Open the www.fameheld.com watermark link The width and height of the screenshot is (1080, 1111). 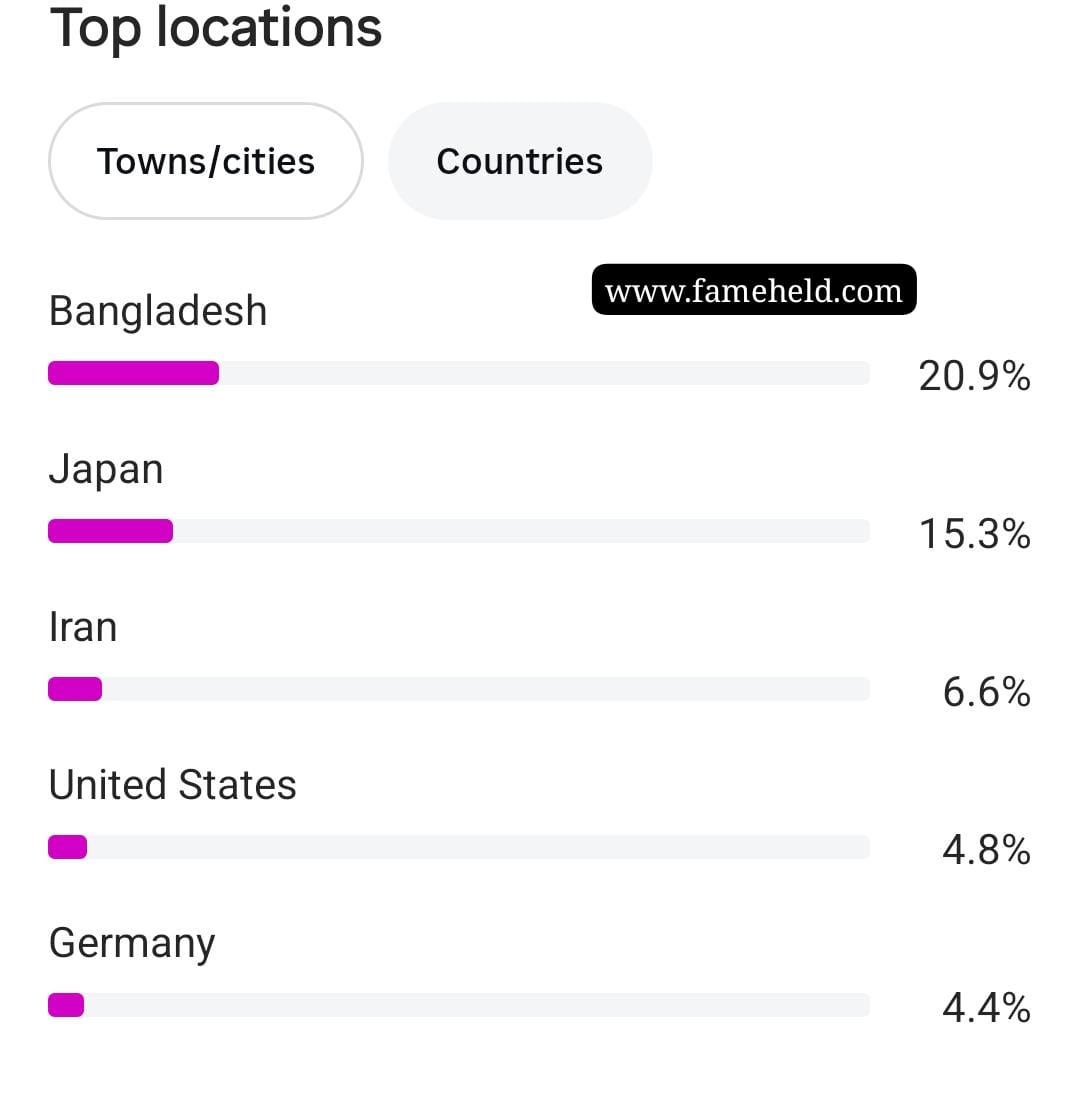[x=754, y=290]
